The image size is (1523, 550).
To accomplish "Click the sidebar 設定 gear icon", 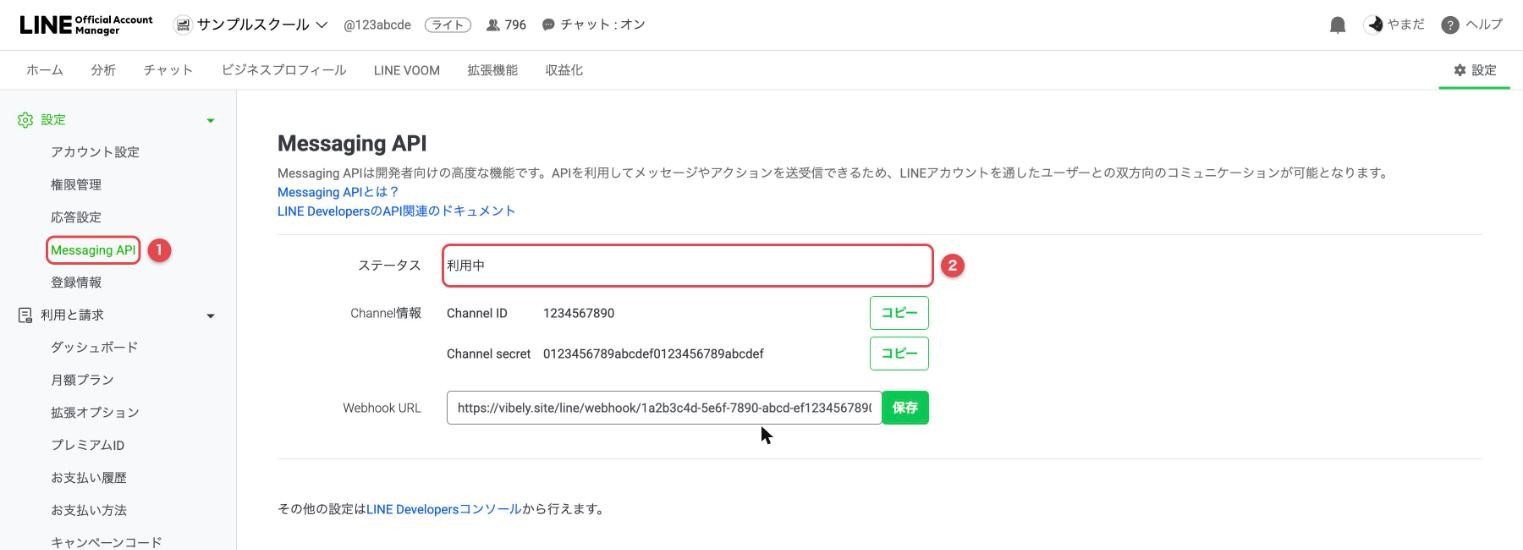I will click(x=25, y=120).
